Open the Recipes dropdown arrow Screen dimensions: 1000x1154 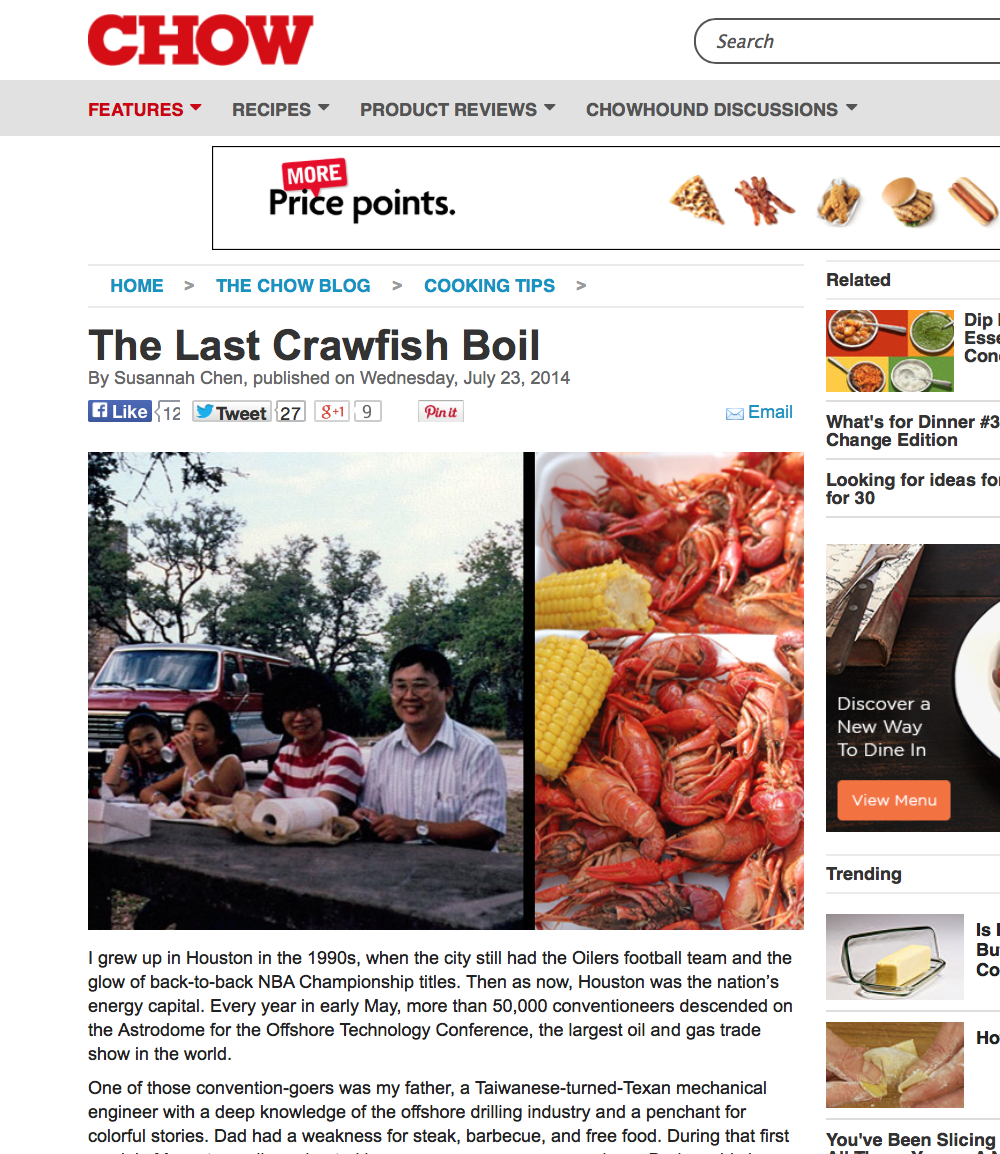pyautogui.click(x=324, y=108)
